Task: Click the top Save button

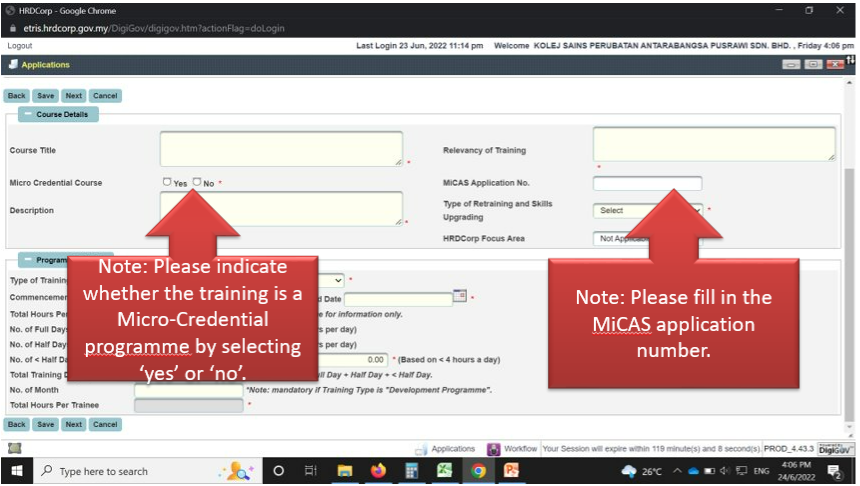Action: pos(46,95)
